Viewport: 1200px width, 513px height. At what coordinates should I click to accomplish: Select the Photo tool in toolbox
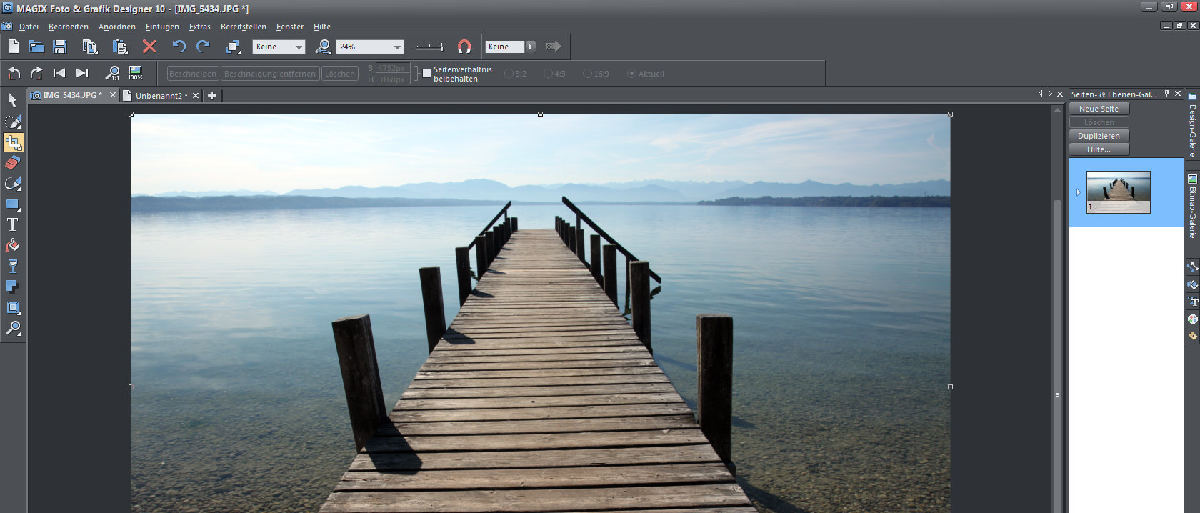click(13, 120)
